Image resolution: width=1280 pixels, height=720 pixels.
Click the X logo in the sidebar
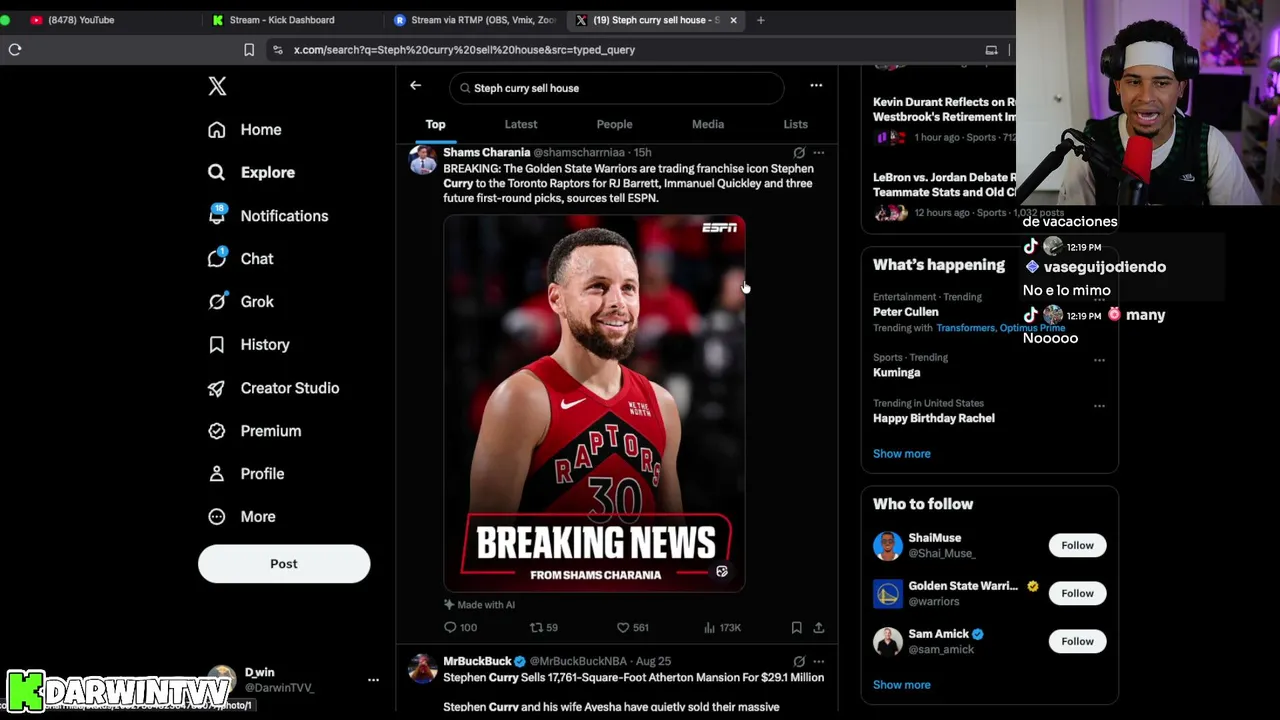(217, 86)
